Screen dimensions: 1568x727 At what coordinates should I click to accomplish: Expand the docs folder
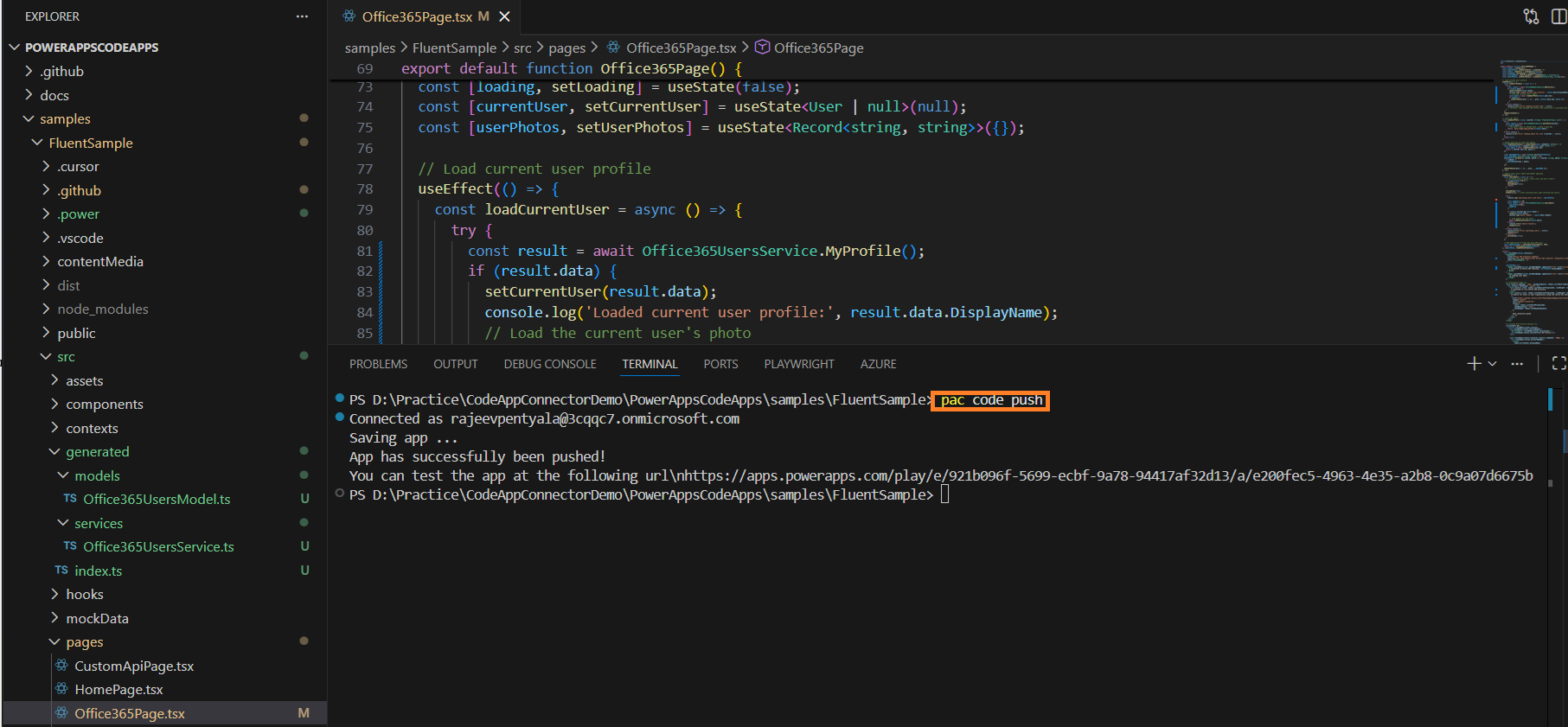[x=54, y=95]
